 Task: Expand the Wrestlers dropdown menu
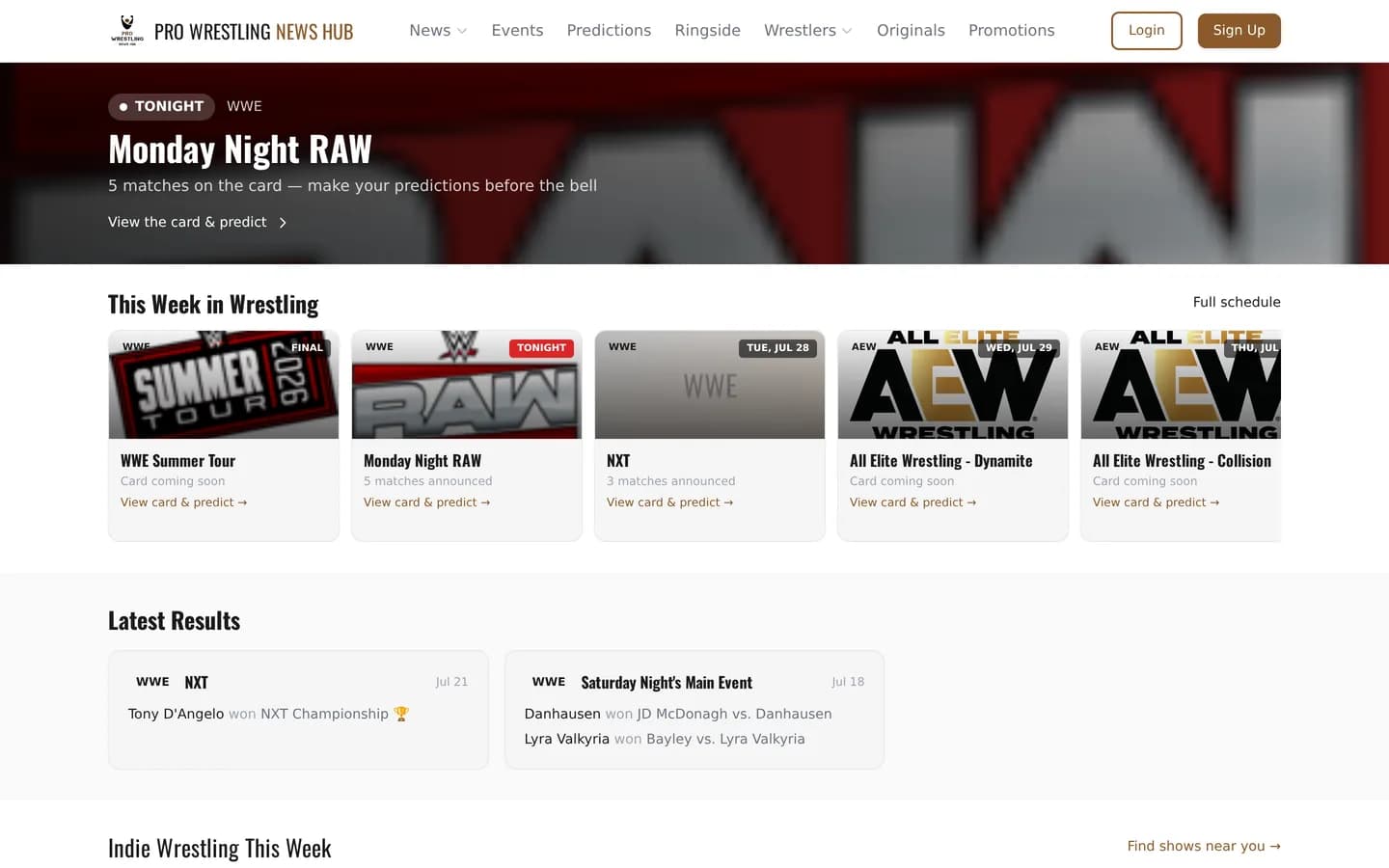coord(808,31)
